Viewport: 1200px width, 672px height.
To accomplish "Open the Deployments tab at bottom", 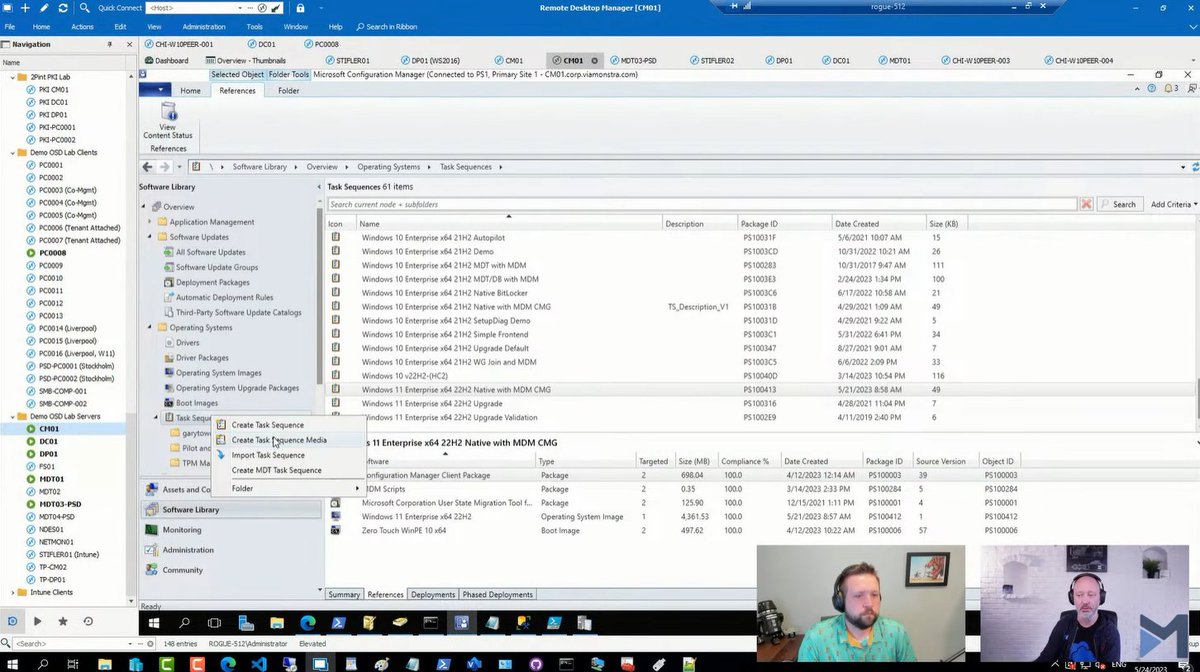I will click(x=432, y=595).
